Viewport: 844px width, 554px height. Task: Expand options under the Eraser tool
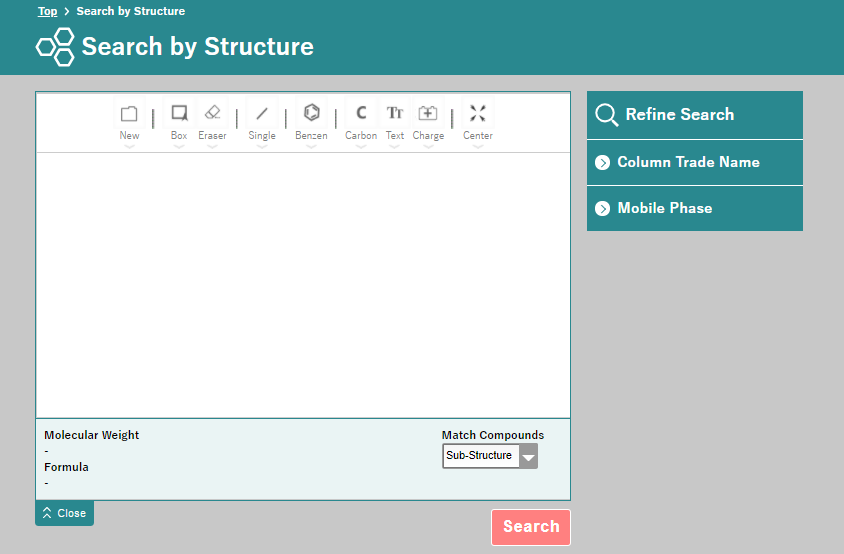point(213,146)
